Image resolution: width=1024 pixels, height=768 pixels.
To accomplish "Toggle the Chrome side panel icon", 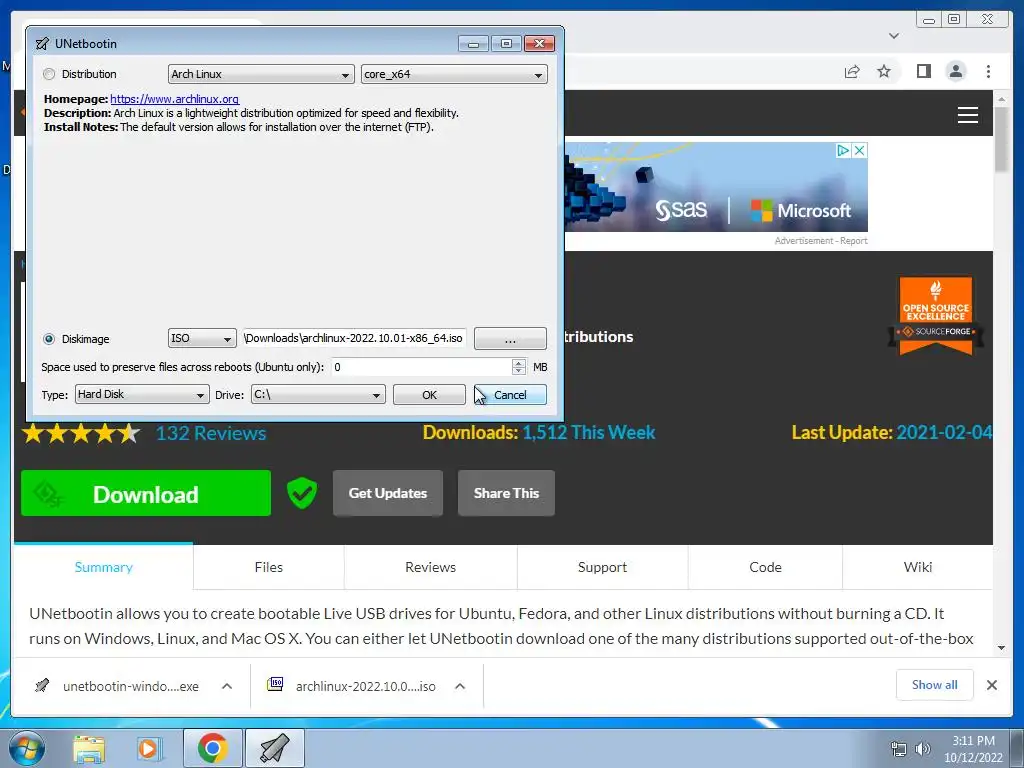I will [x=923, y=71].
